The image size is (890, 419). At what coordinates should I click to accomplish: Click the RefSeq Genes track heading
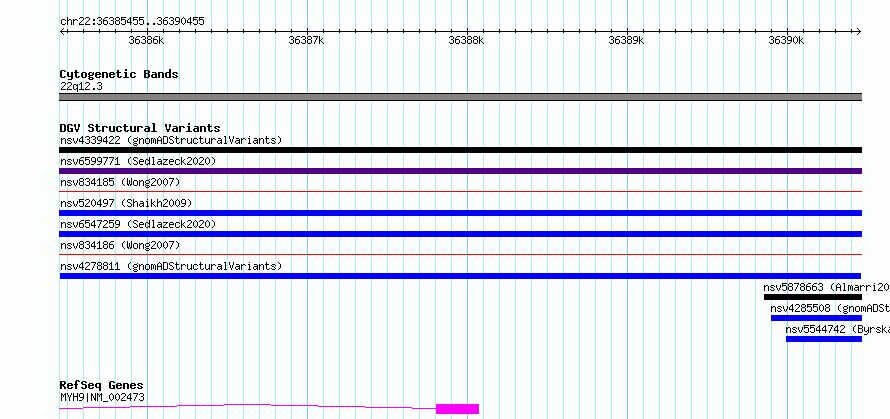(101, 386)
